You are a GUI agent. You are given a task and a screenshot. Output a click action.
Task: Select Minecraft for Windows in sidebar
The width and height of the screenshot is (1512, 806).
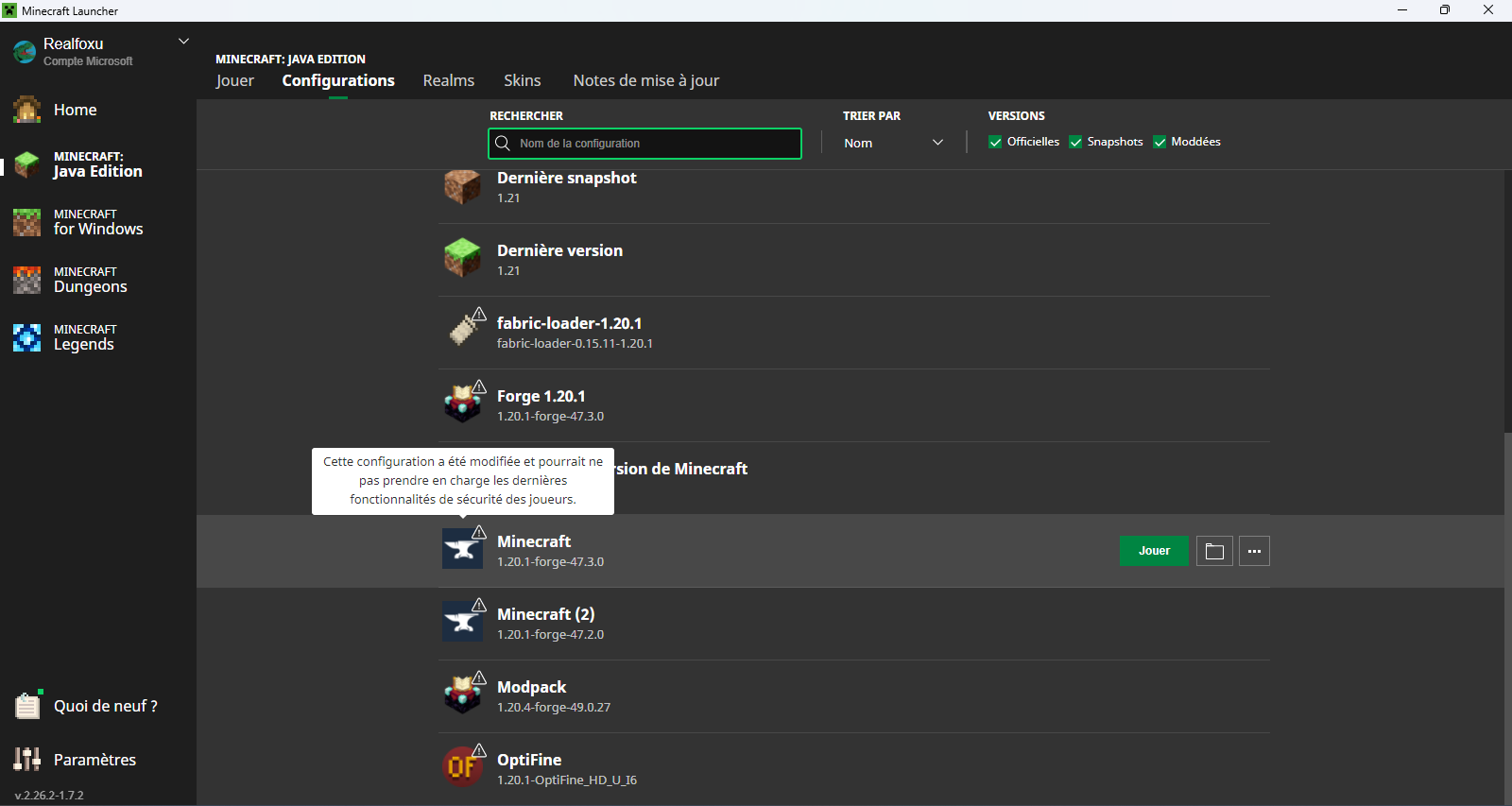click(x=97, y=222)
